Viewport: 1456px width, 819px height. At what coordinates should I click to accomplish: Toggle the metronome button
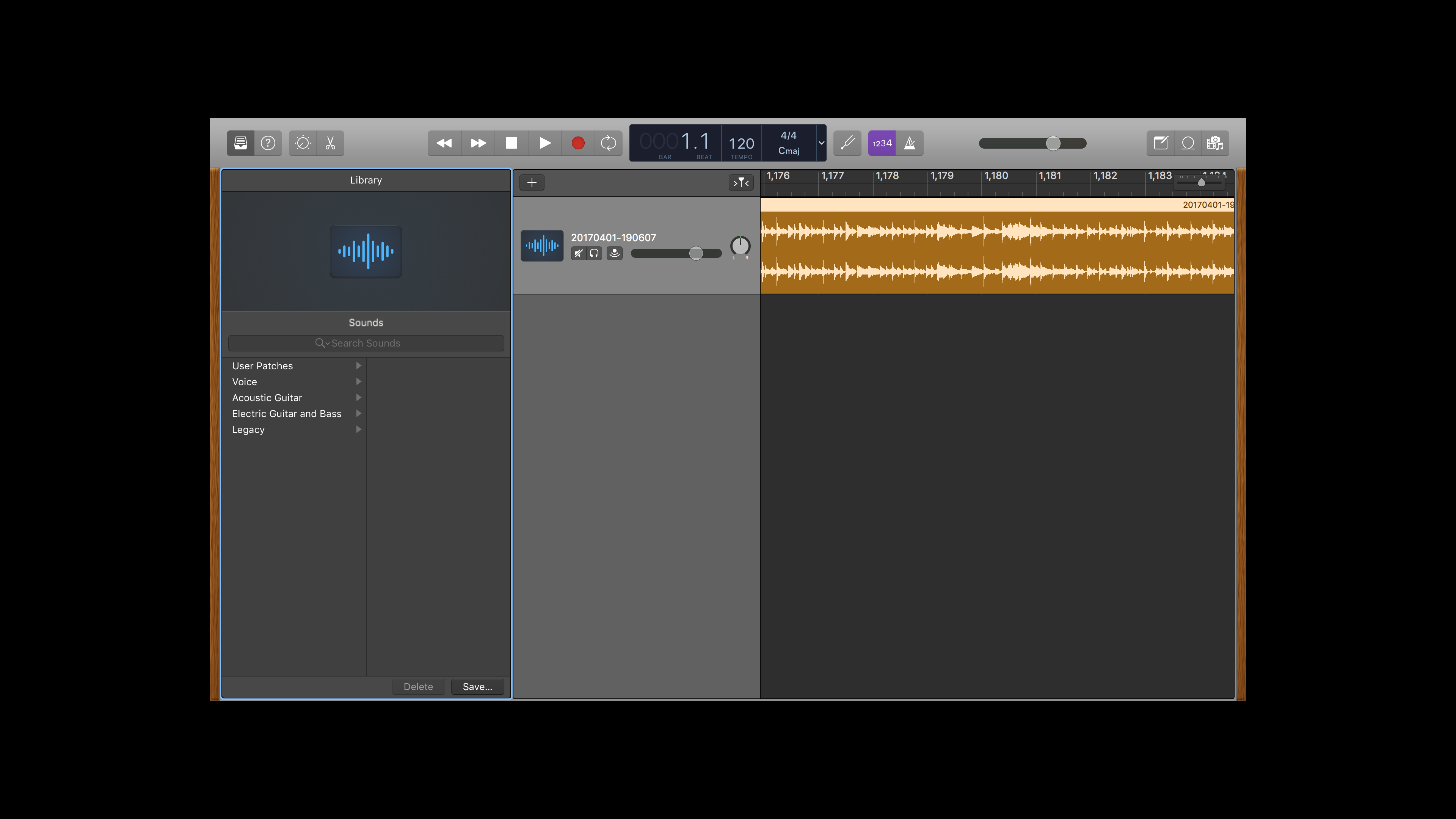pos(910,143)
